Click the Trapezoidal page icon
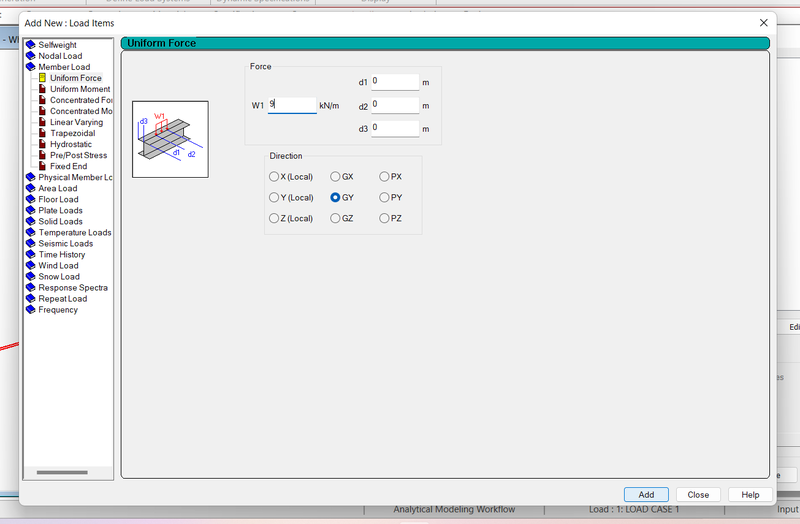Screen dimensions: 800x524 click(x=42, y=133)
